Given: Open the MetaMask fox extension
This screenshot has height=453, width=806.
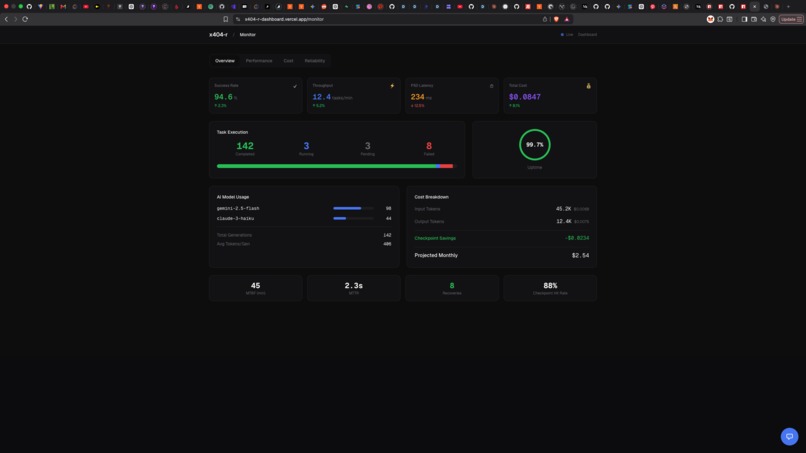Looking at the screenshot, I should (x=710, y=19).
